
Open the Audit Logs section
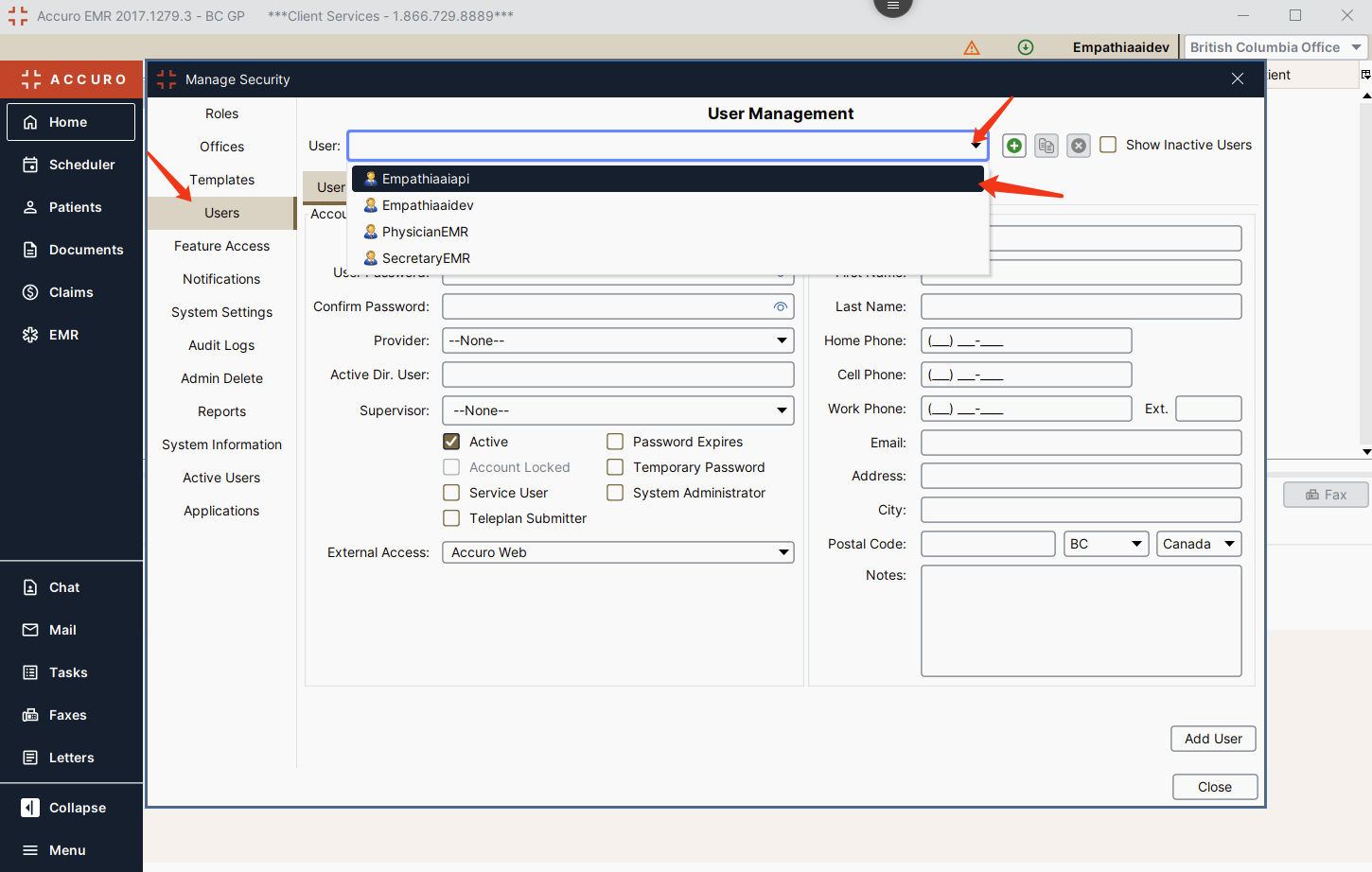coord(221,345)
